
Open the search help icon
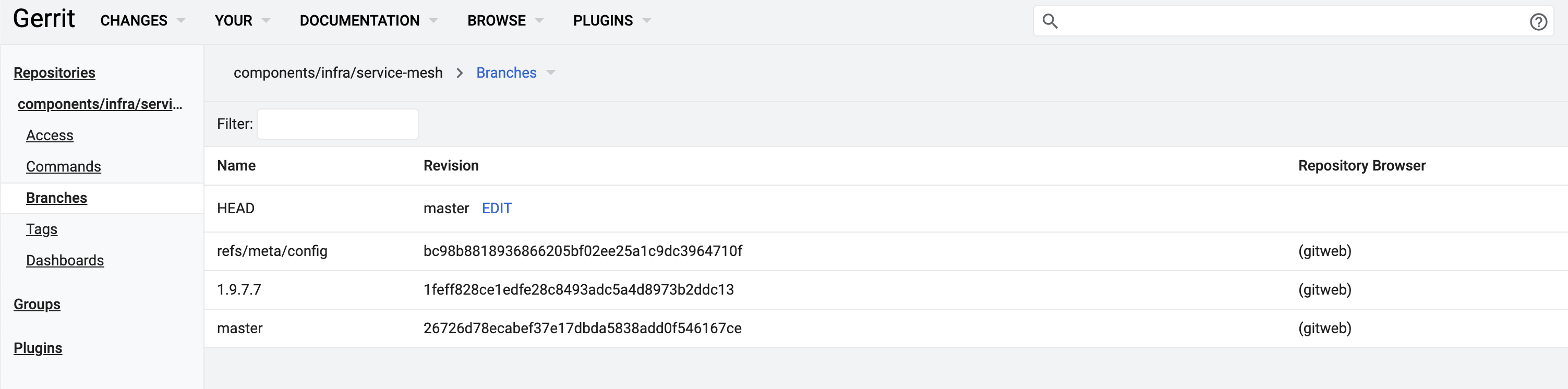click(1538, 22)
